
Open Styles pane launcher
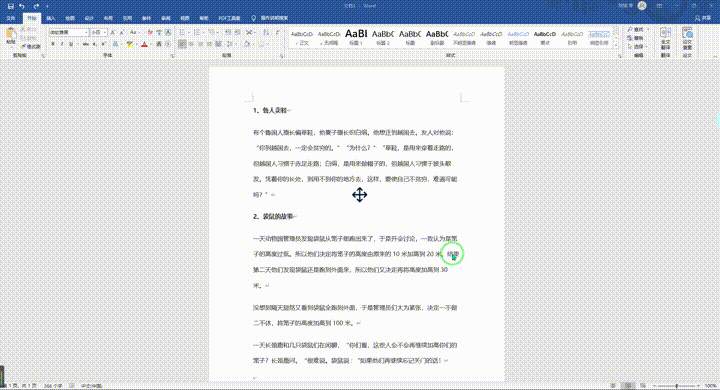tap(619, 56)
